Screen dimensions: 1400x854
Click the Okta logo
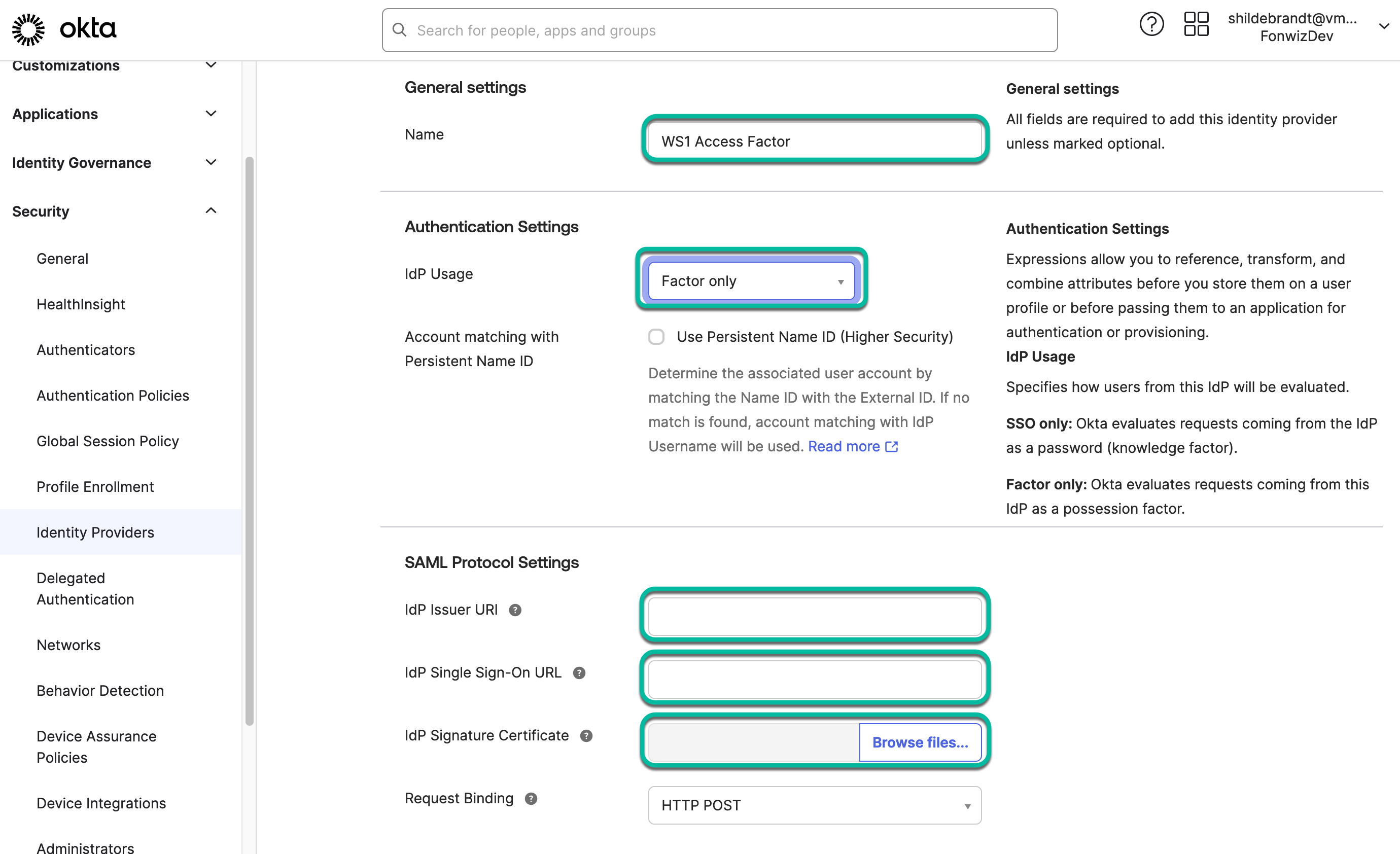[63, 28]
